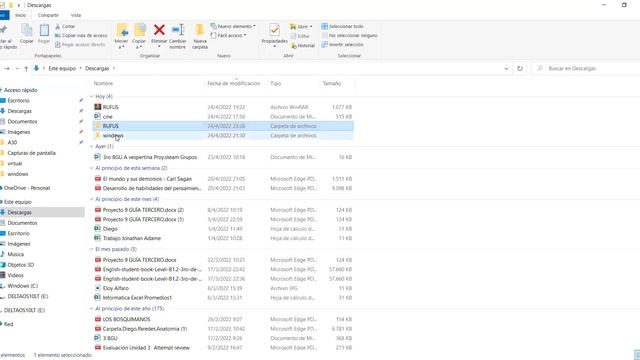
Task: Click Pegar acceso directo
Action: (x=80, y=44)
